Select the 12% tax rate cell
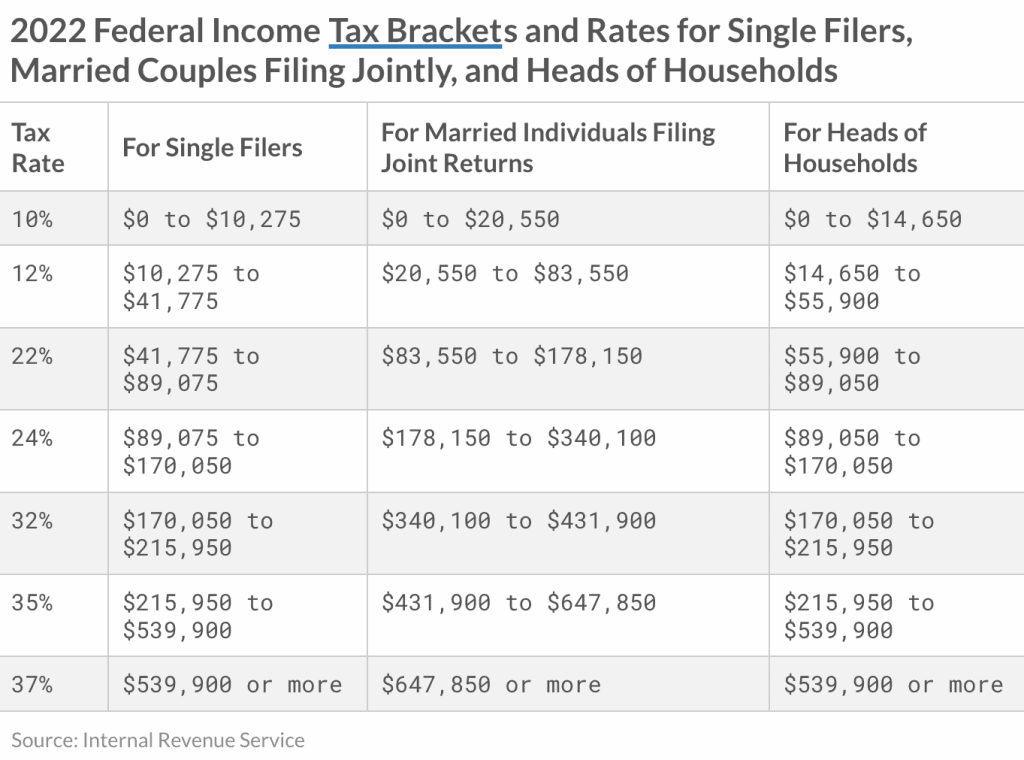 (32, 273)
